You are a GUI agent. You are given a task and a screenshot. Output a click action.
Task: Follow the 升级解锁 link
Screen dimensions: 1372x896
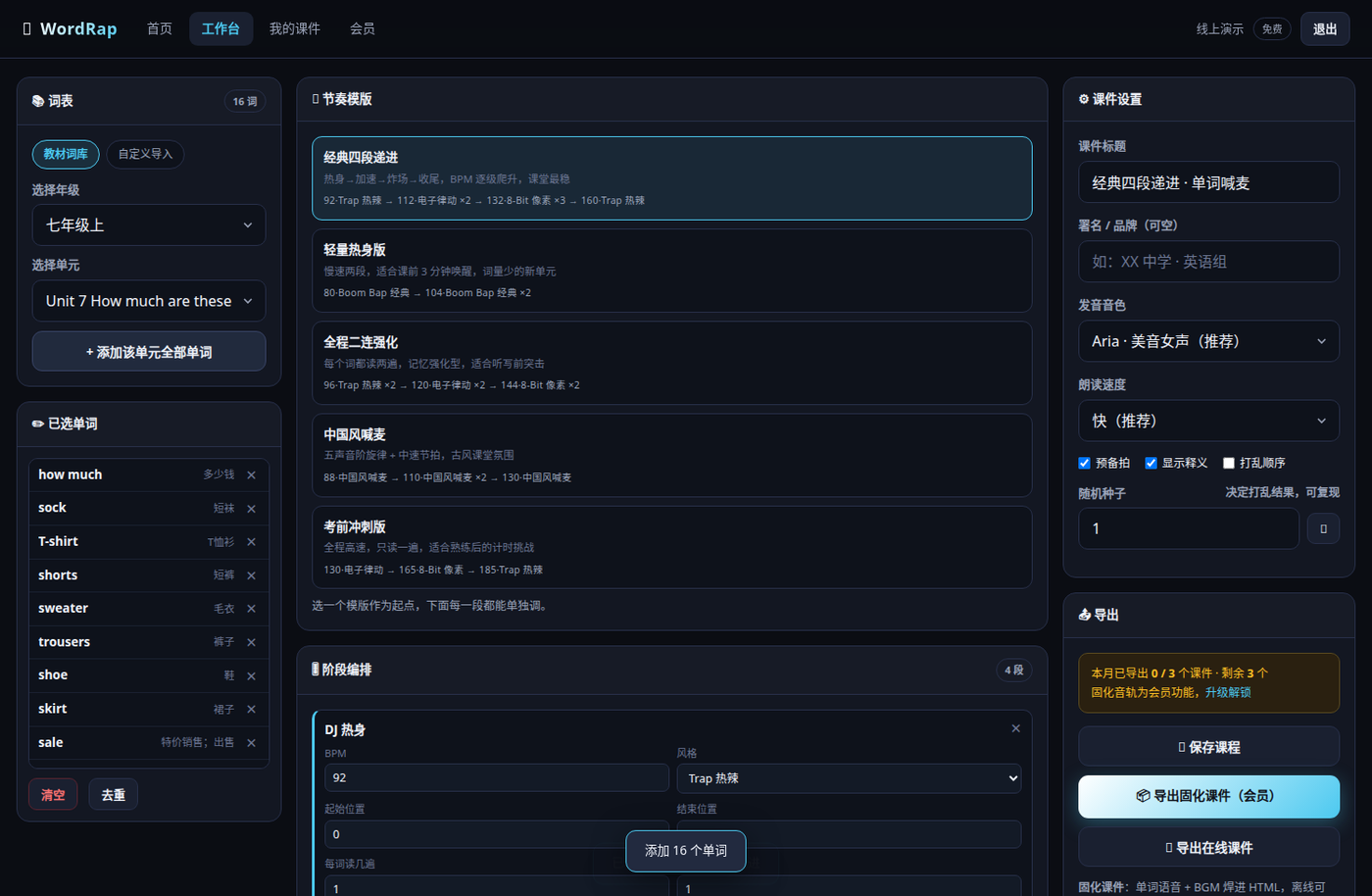1228,692
